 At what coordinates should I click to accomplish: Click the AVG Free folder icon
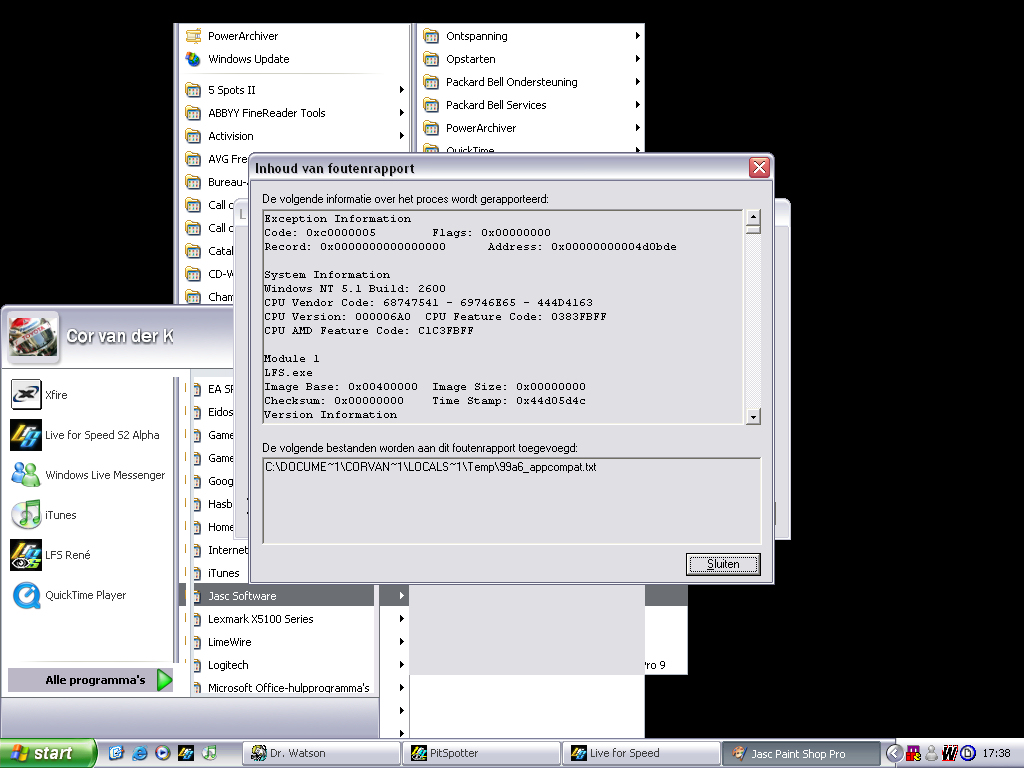(x=193, y=159)
